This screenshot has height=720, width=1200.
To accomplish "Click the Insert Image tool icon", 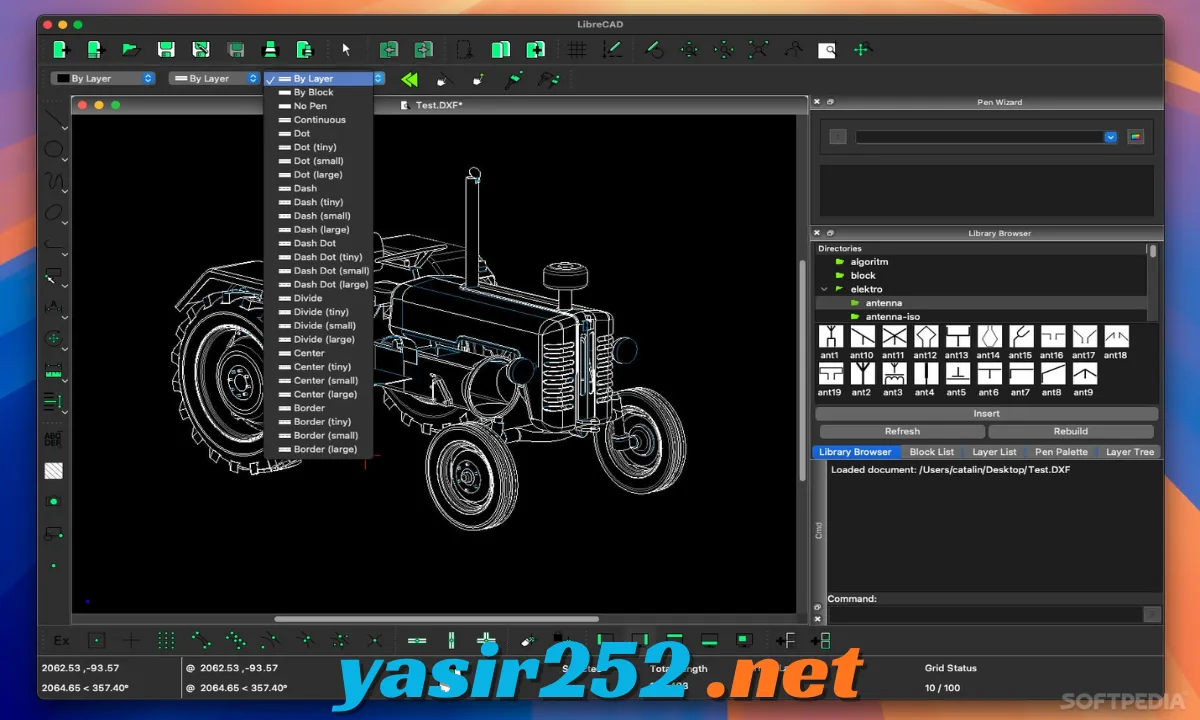I will click(x=54, y=501).
